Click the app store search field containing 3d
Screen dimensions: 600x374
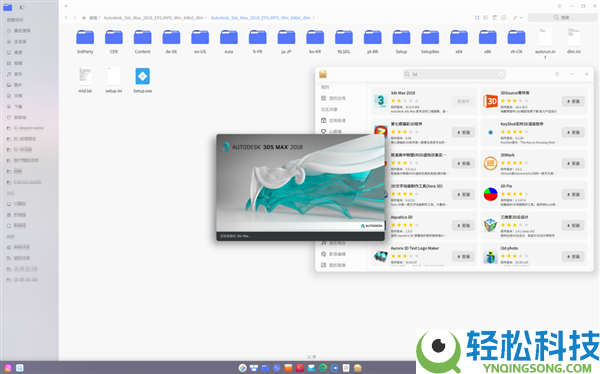pos(454,74)
